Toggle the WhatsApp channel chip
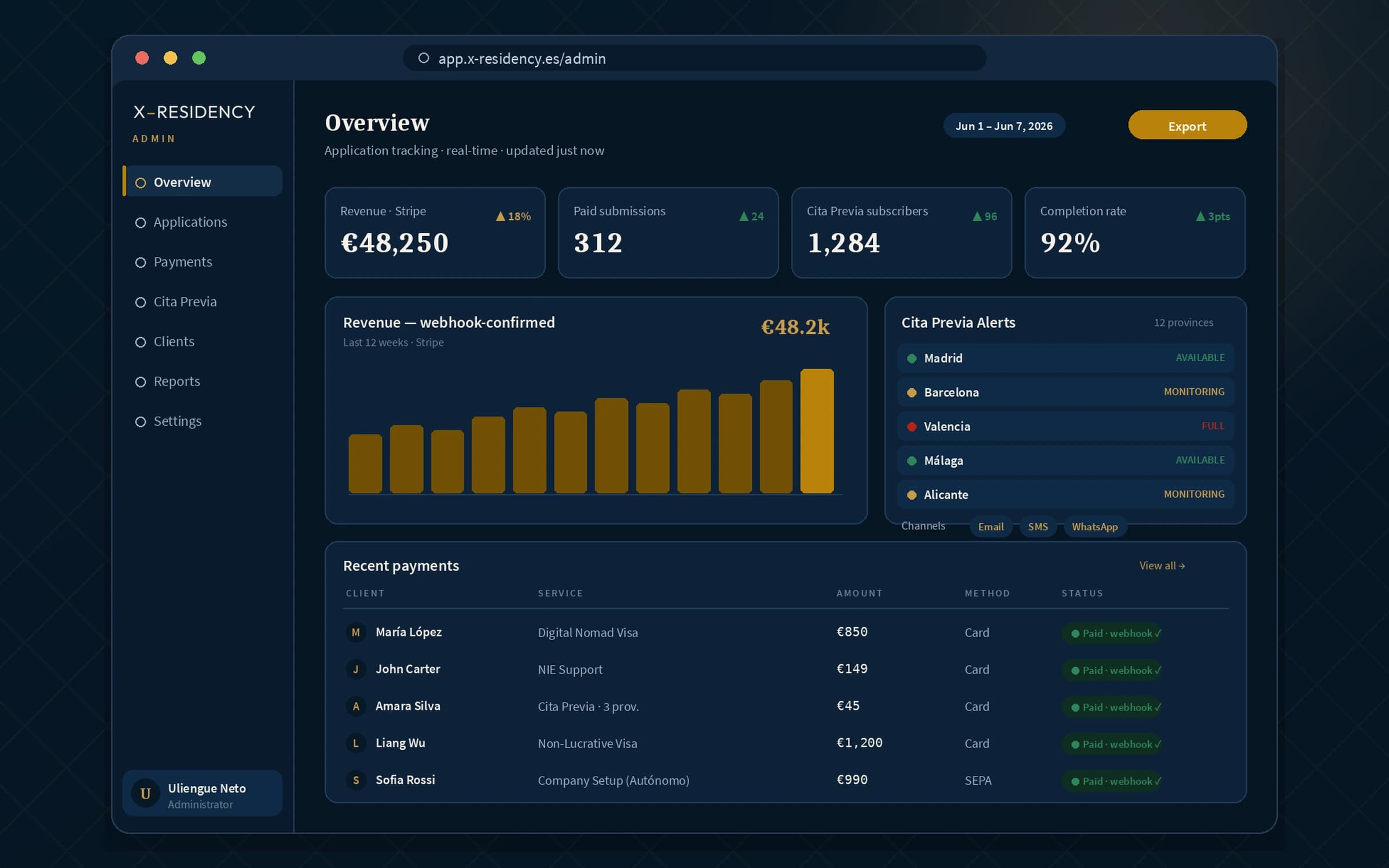 [1094, 527]
